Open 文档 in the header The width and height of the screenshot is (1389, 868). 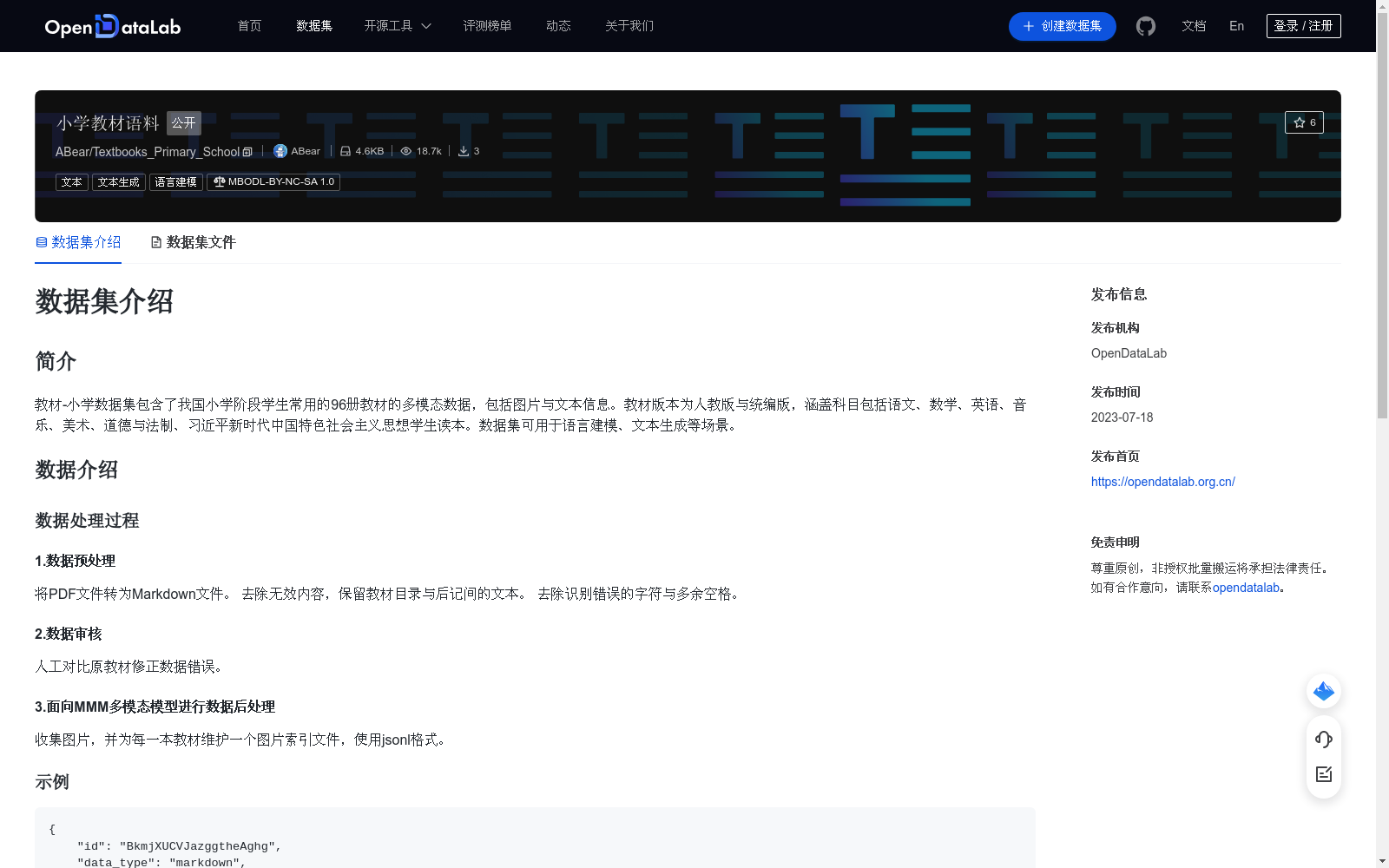click(x=1194, y=26)
